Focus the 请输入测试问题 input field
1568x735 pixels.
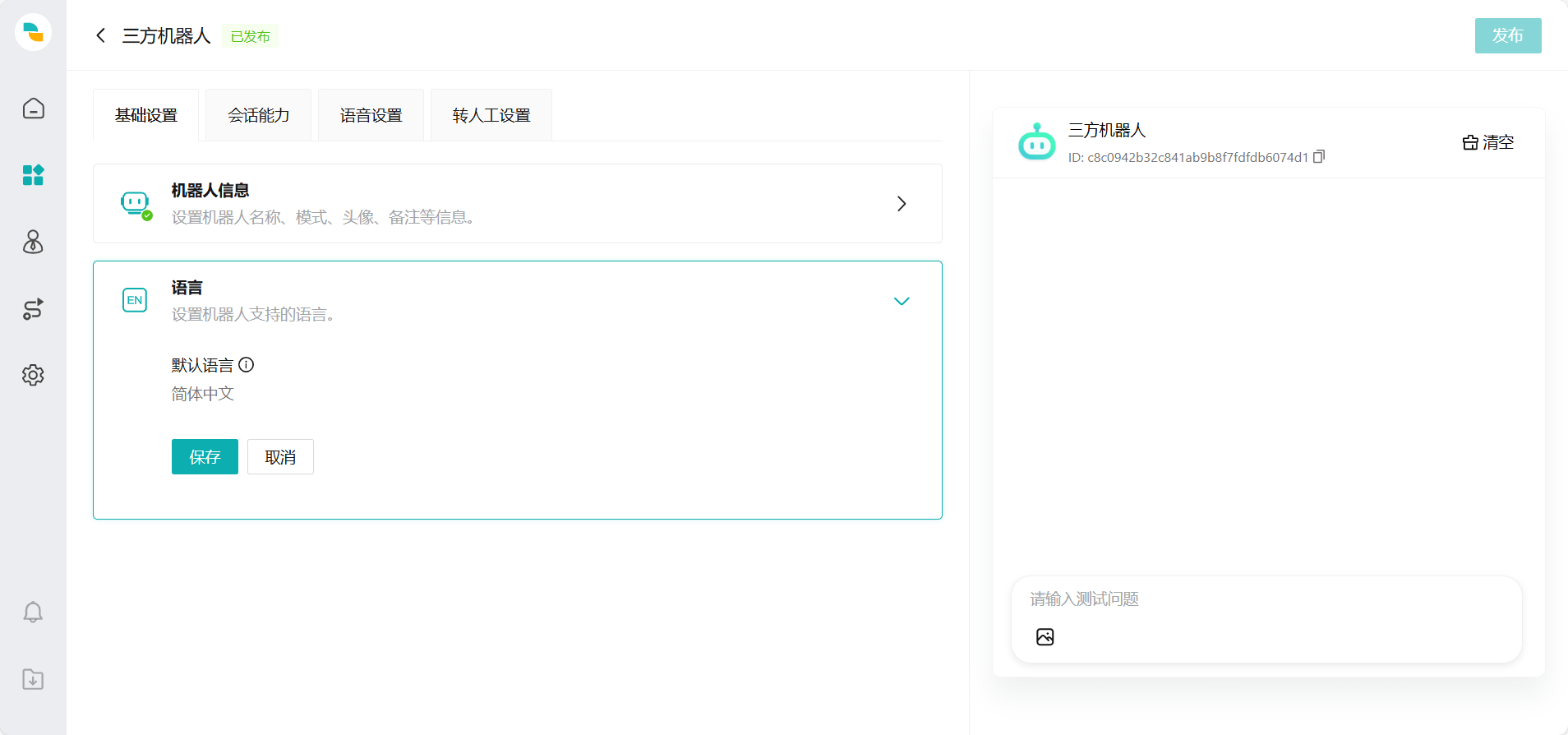point(1266,599)
